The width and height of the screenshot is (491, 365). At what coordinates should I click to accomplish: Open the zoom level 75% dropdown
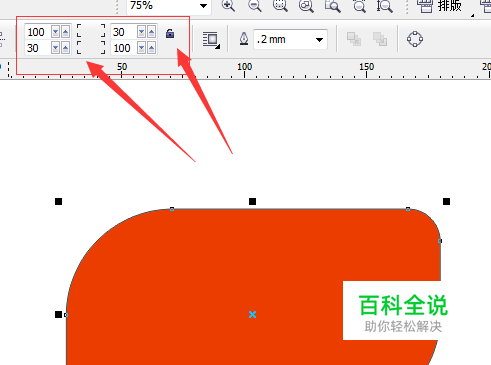coord(203,6)
